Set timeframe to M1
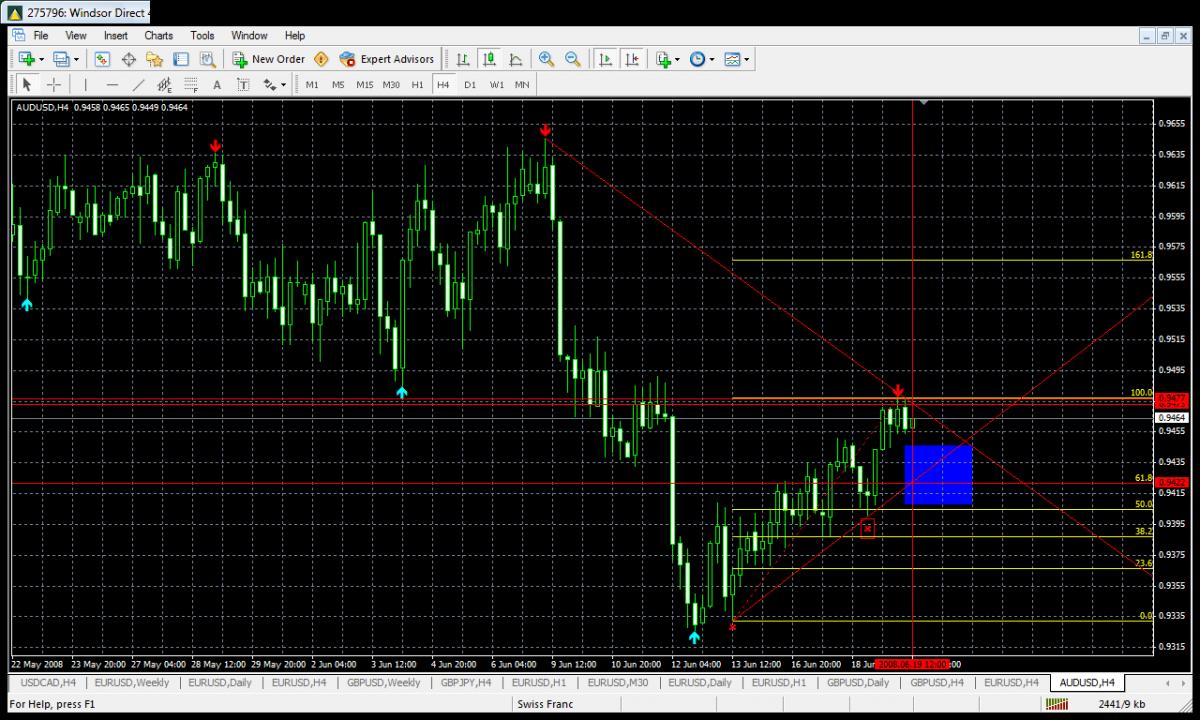Viewport: 1200px width, 720px height. [313, 85]
